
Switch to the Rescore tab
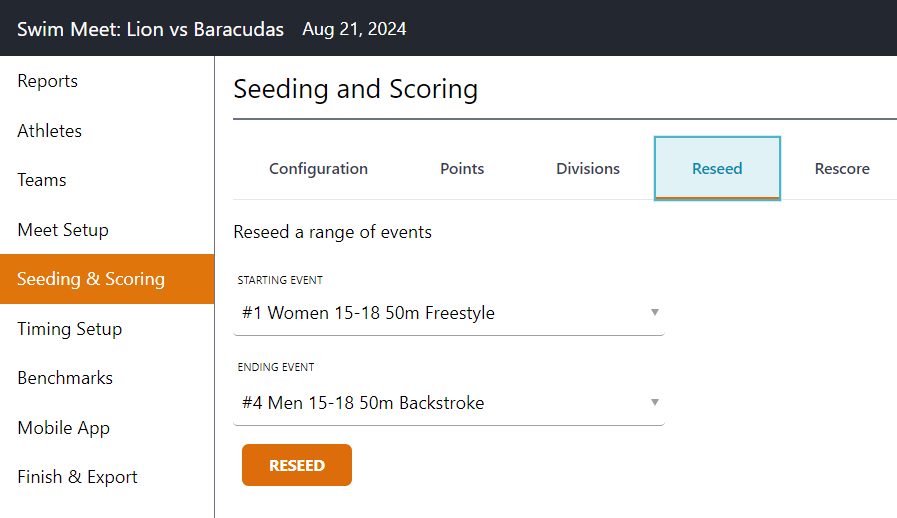[x=842, y=169]
